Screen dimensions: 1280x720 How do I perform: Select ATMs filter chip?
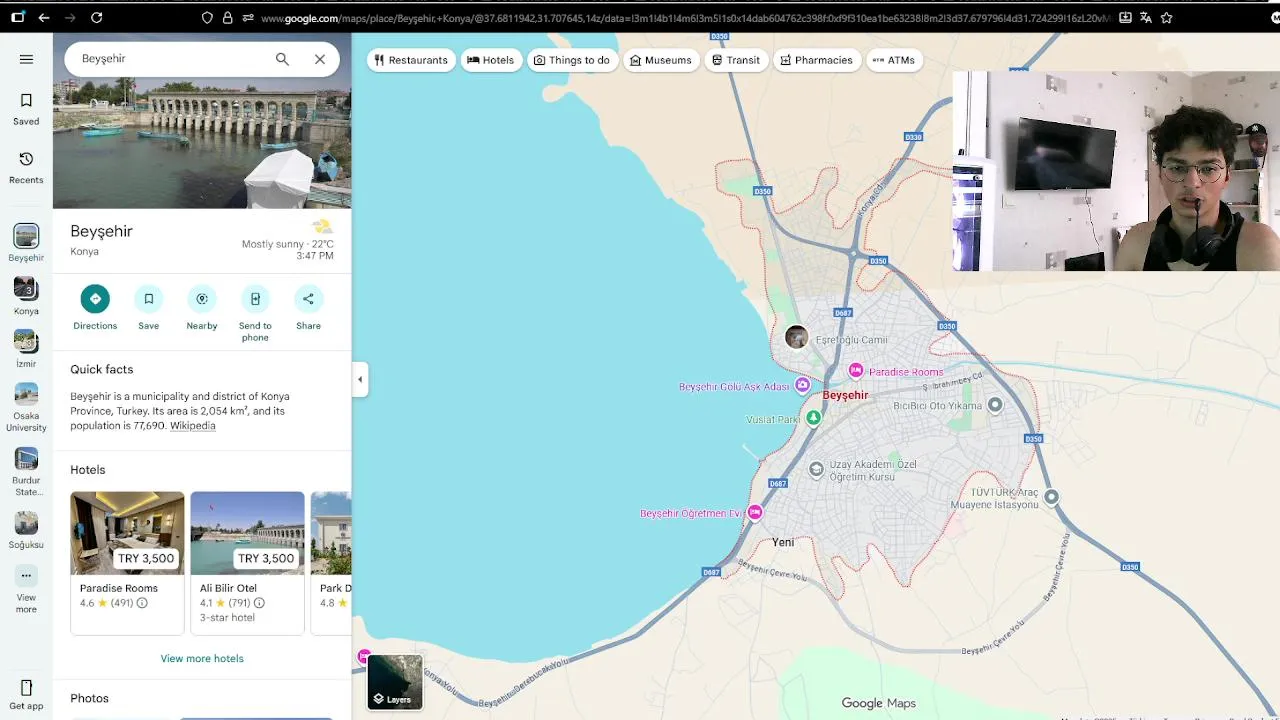(894, 60)
